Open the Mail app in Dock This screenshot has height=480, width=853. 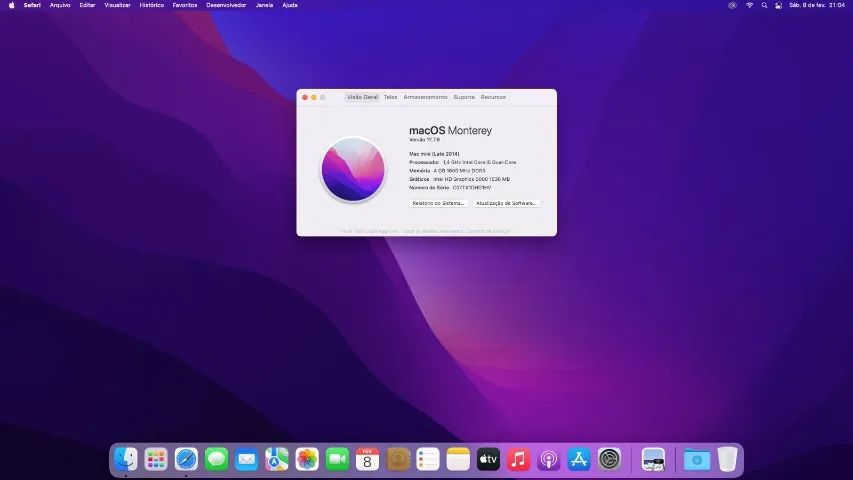pyautogui.click(x=246, y=459)
